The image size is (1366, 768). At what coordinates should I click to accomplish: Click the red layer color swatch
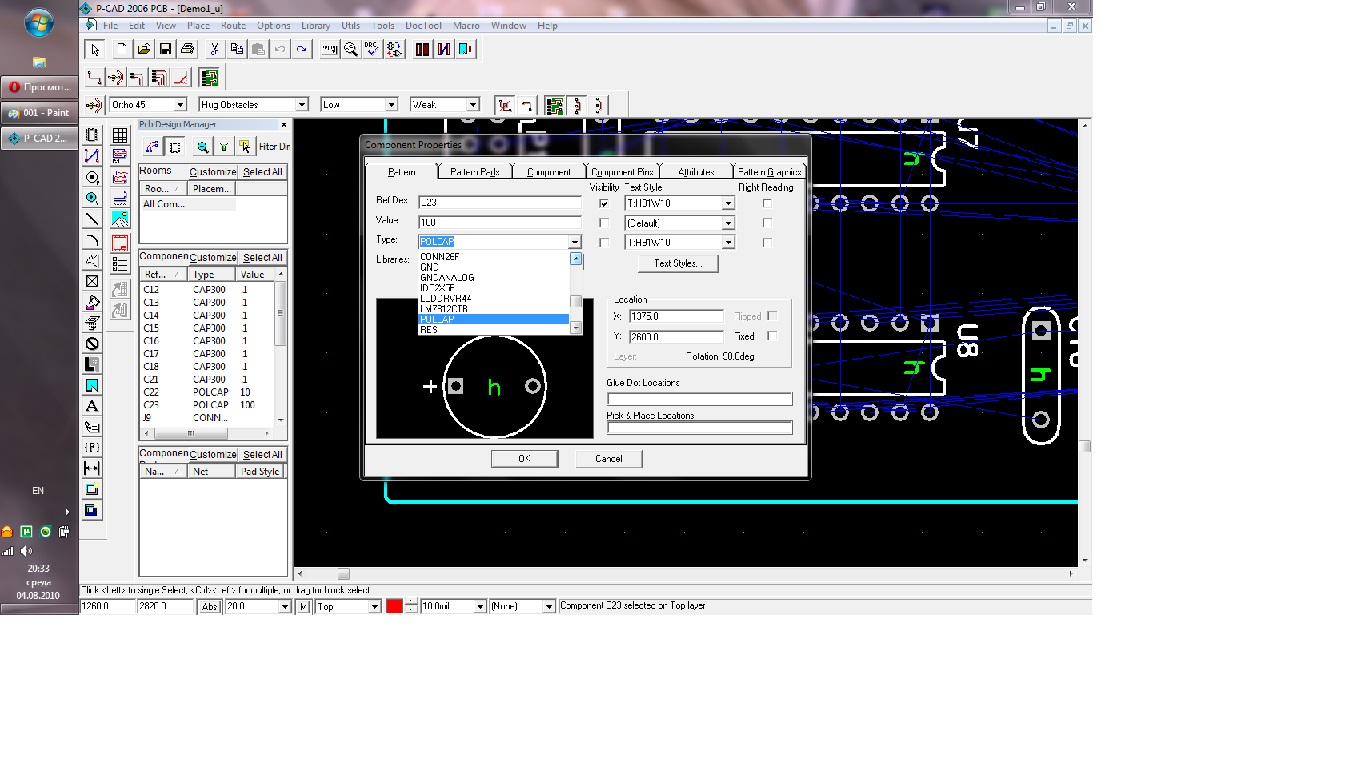(x=394, y=606)
